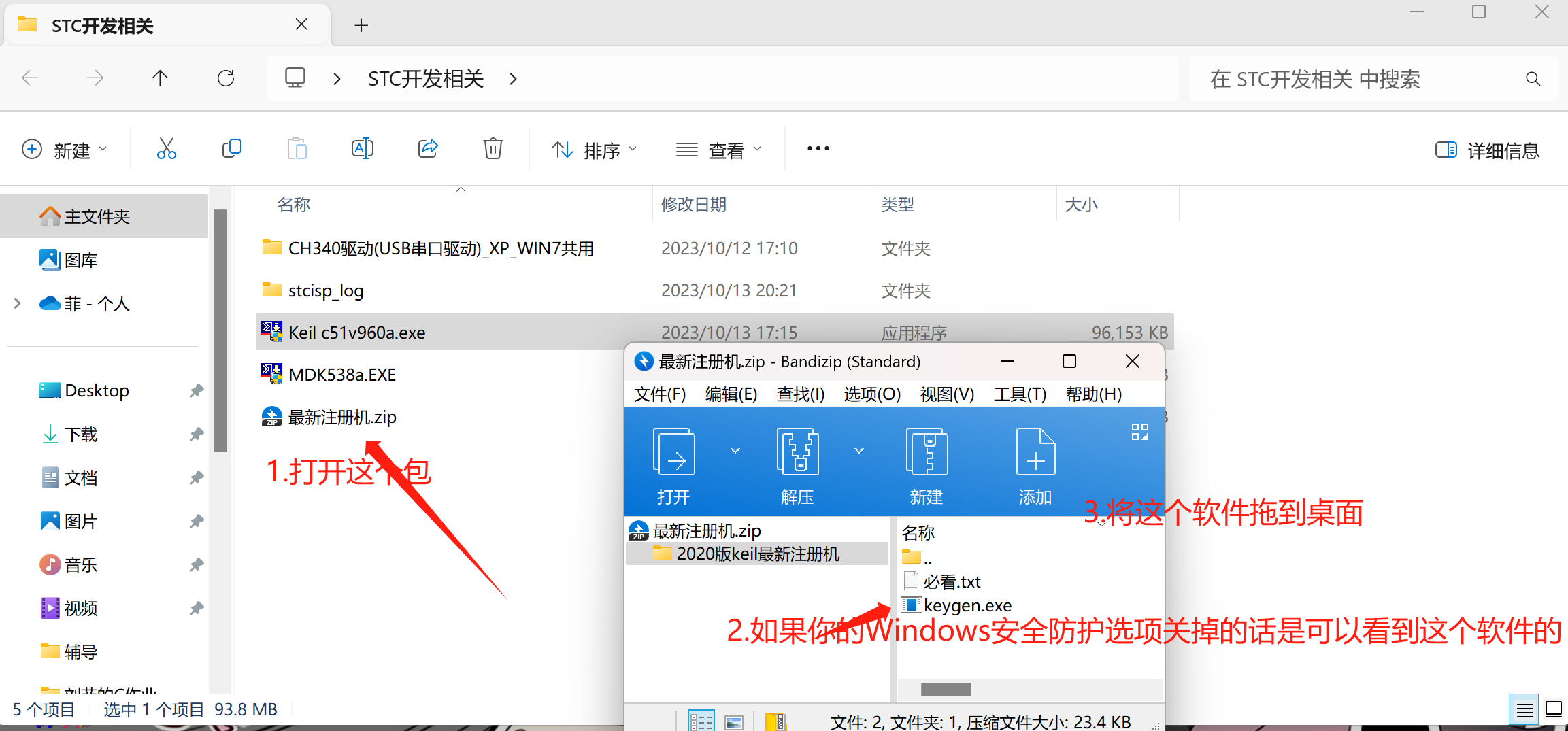
Task: Switch Explorer to details view layout icon
Action: [x=1524, y=710]
